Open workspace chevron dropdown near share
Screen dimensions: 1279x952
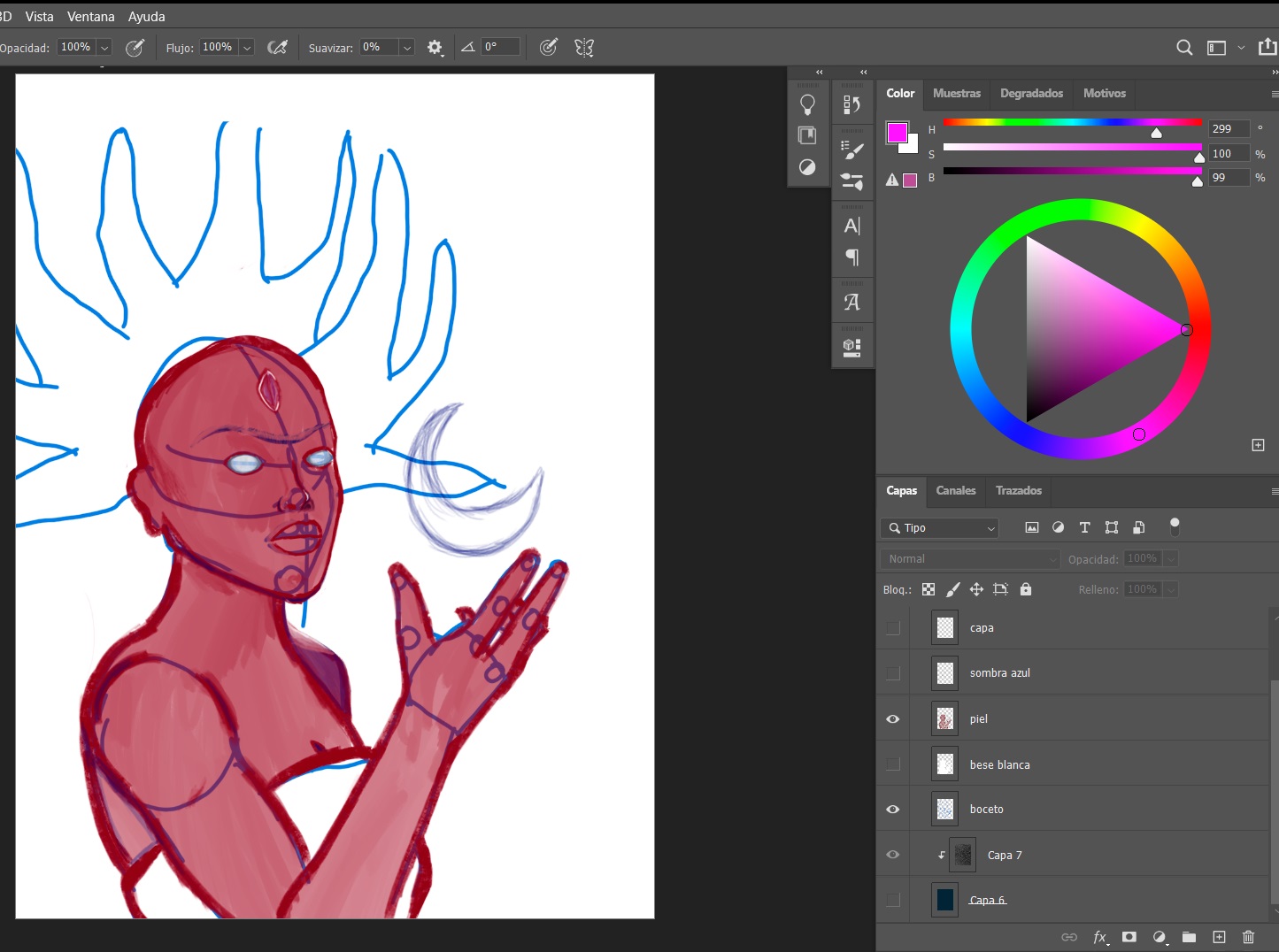pos(1241,48)
